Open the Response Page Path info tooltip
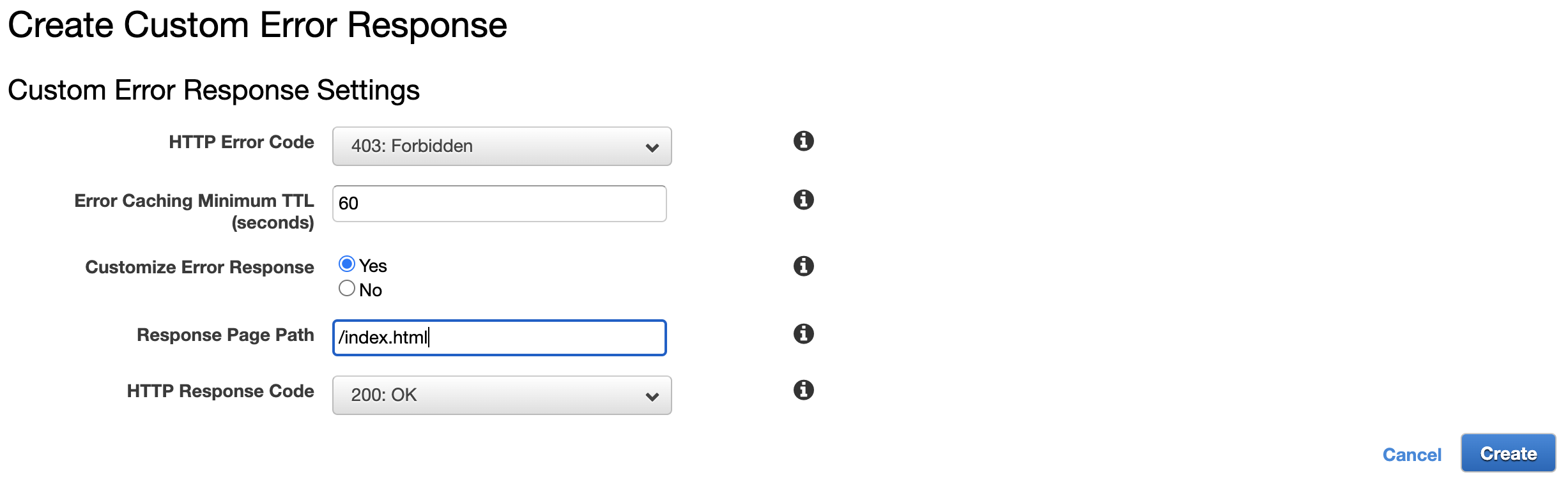The image size is (1568, 484). tap(804, 334)
